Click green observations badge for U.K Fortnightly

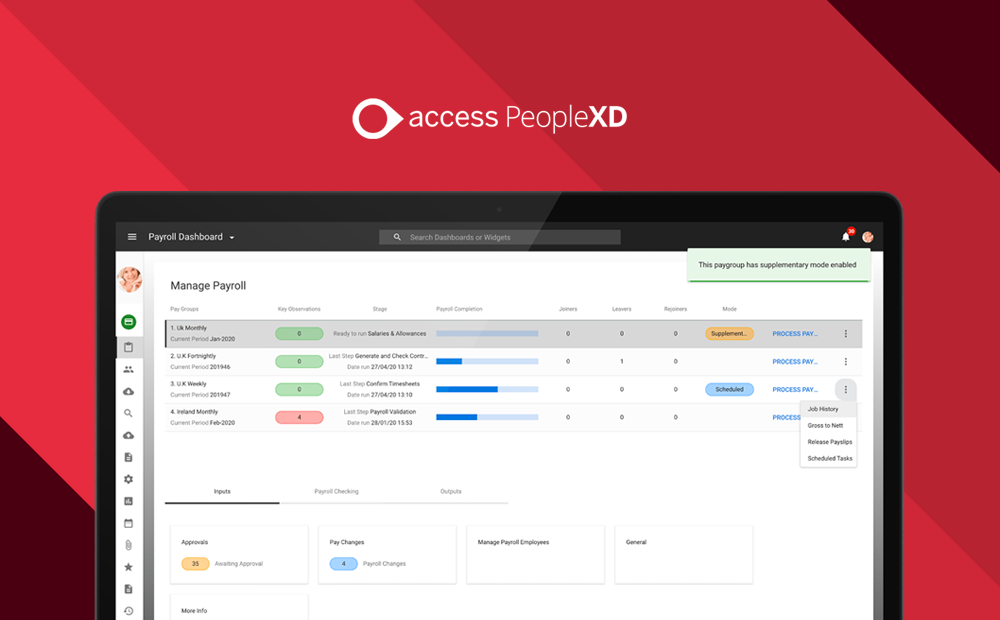pyautogui.click(x=299, y=362)
